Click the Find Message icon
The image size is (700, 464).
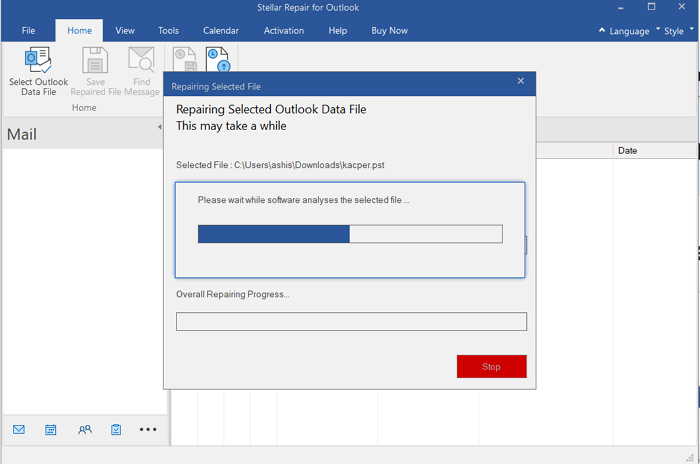pyautogui.click(x=142, y=60)
